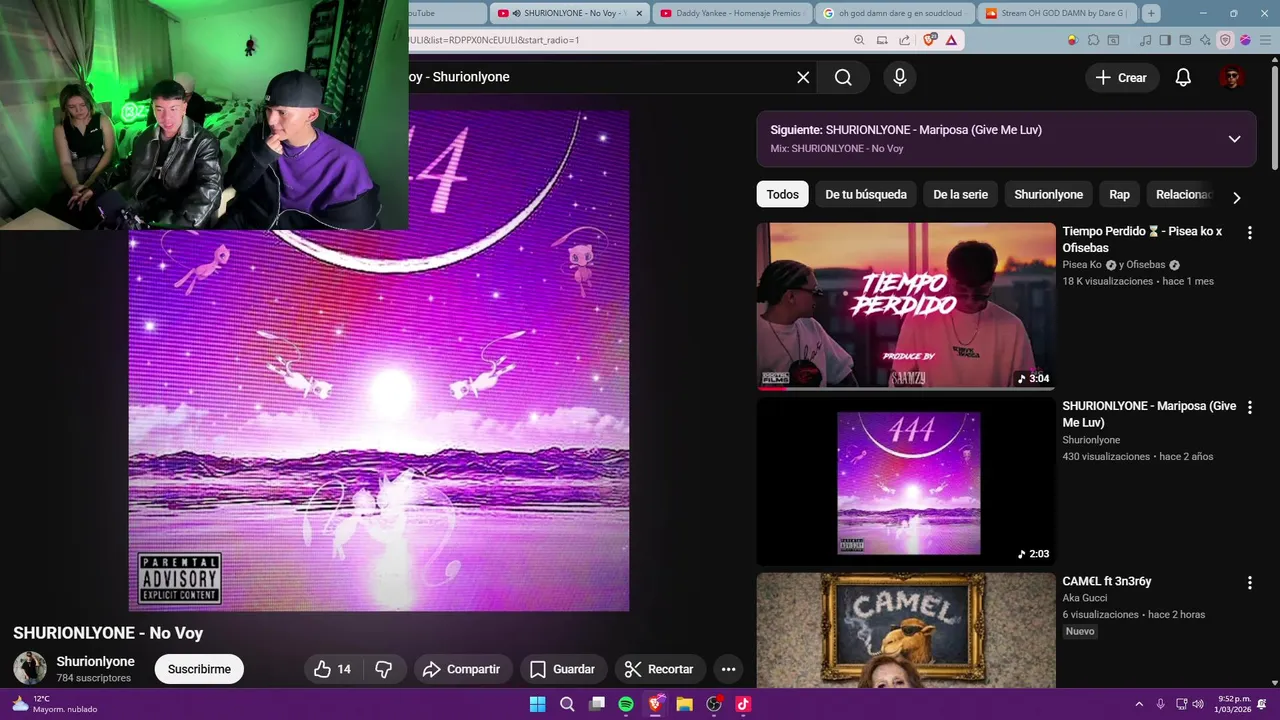Viewport: 1280px width, 720px height.
Task: Open File Explorer from the taskbar
Action: tap(685, 704)
